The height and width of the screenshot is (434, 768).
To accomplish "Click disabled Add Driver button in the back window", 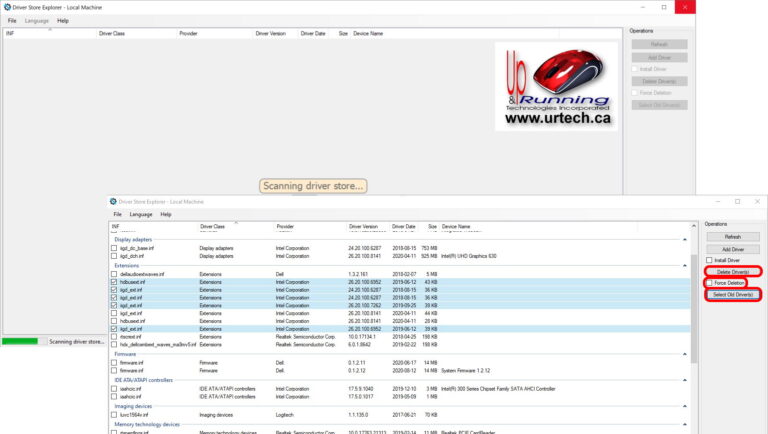I will pos(659,57).
